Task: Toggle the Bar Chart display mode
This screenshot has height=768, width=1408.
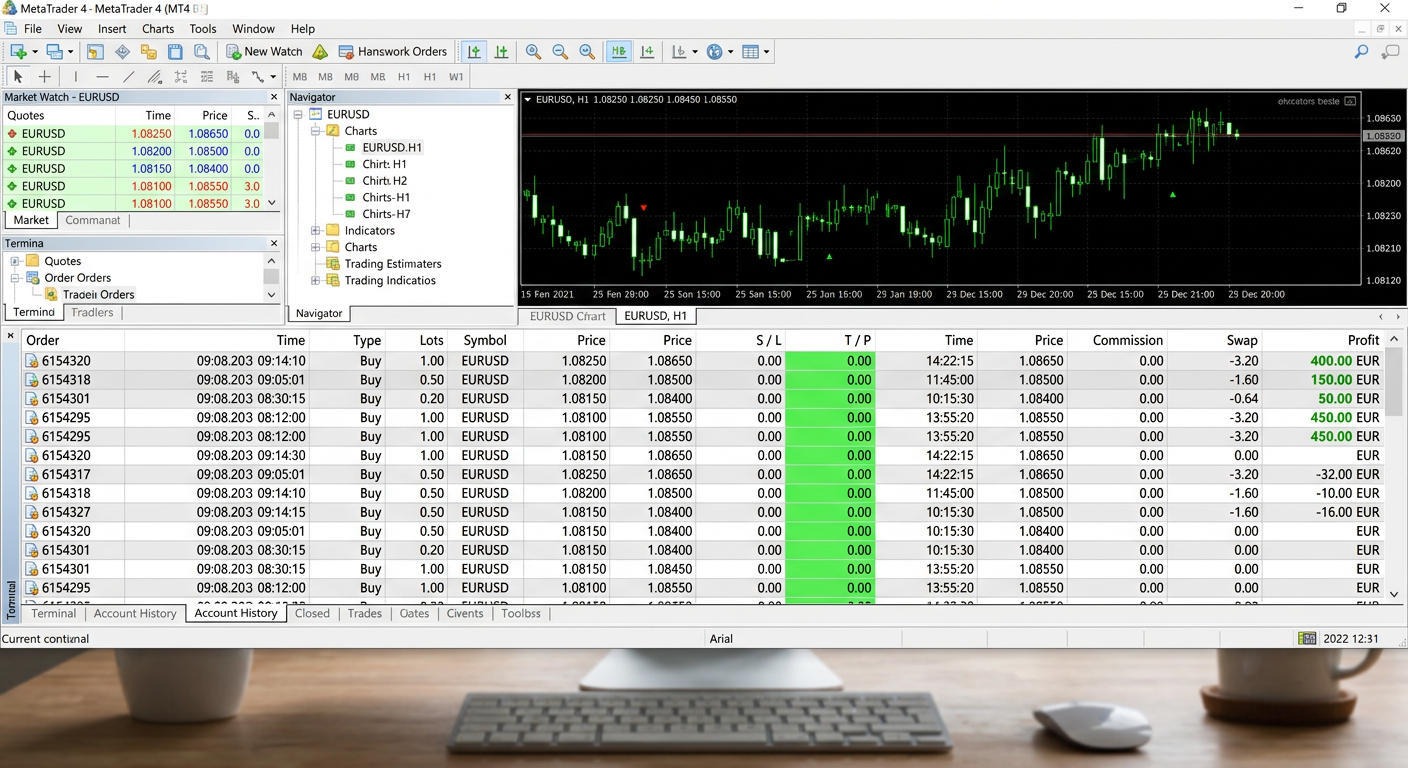Action: 473,52
